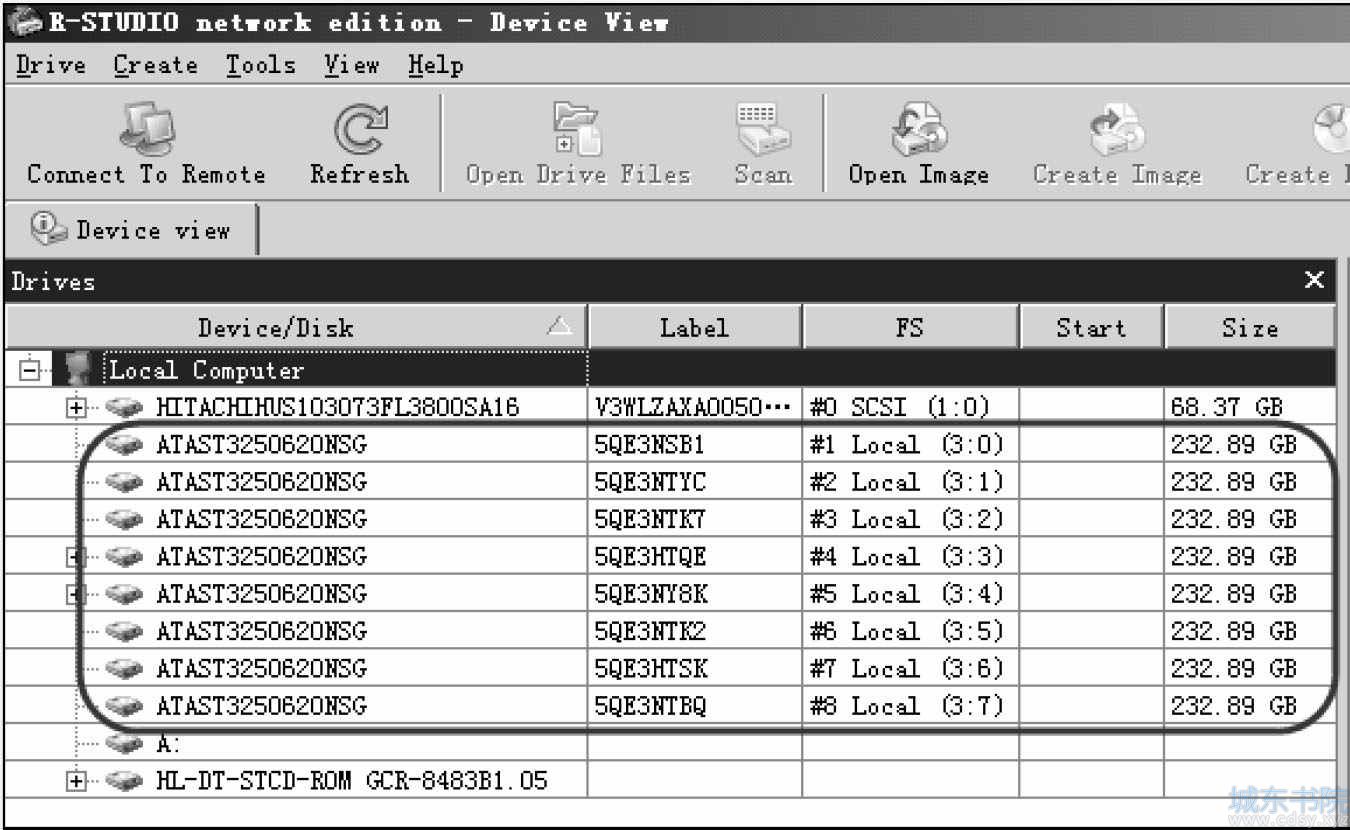Screen dimensions: 1350x830
Task: Select the A: drive row
Action: [670, 743]
